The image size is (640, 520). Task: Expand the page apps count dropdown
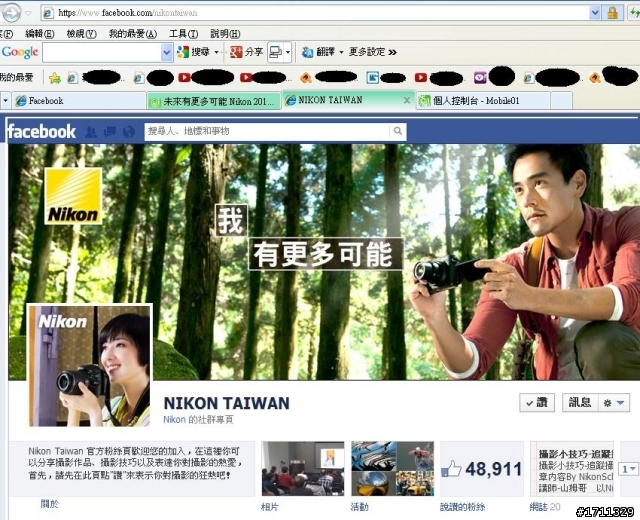(629, 469)
